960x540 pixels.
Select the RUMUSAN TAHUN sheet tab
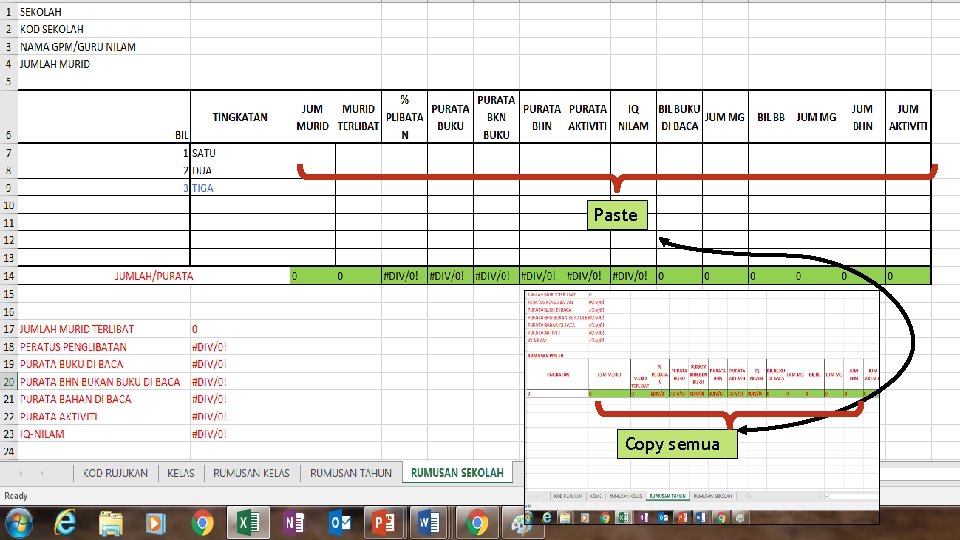[350, 473]
